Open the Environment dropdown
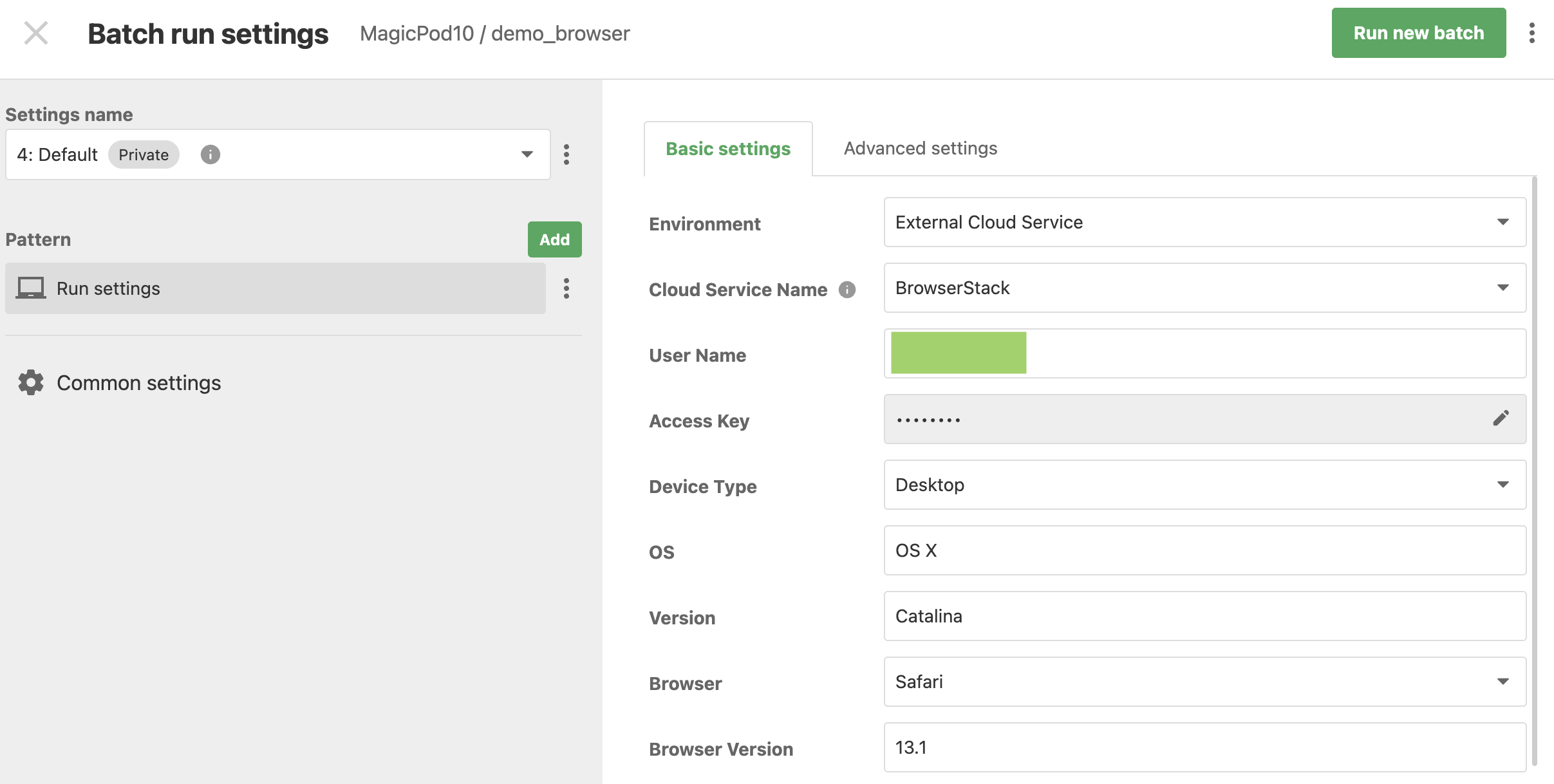 [1204, 222]
